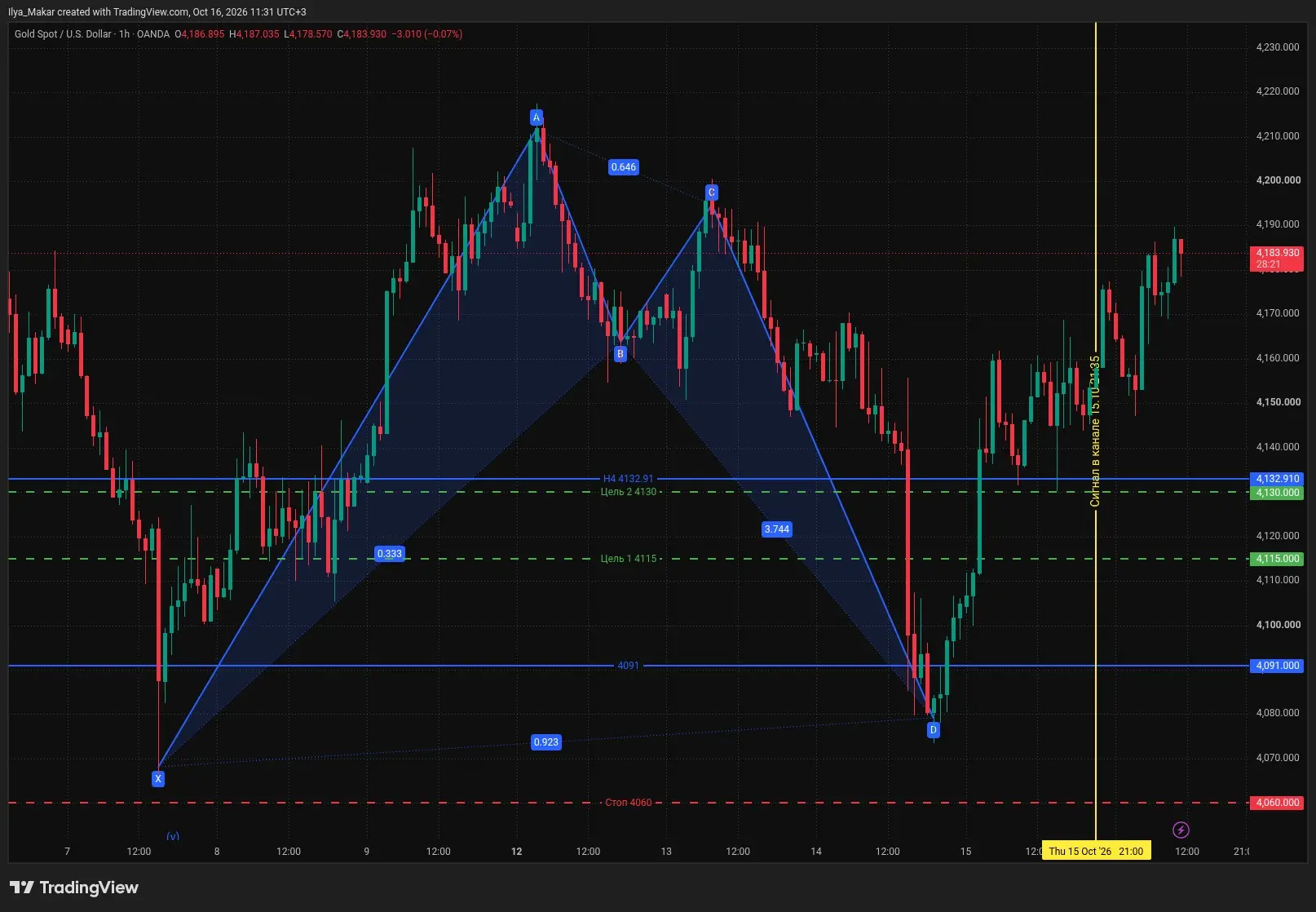Image resolution: width=1316 pixels, height=912 pixels.
Task: Click the 0.646 ratio label
Action: [x=624, y=167]
